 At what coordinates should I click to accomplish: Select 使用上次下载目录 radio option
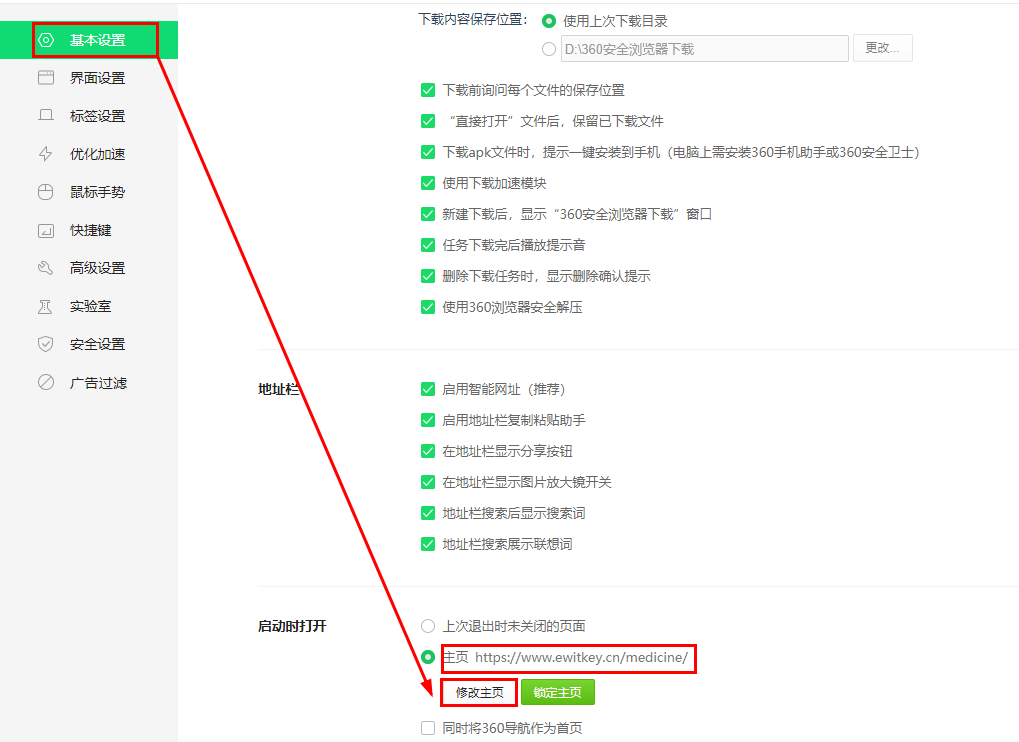[x=549, y=21]
